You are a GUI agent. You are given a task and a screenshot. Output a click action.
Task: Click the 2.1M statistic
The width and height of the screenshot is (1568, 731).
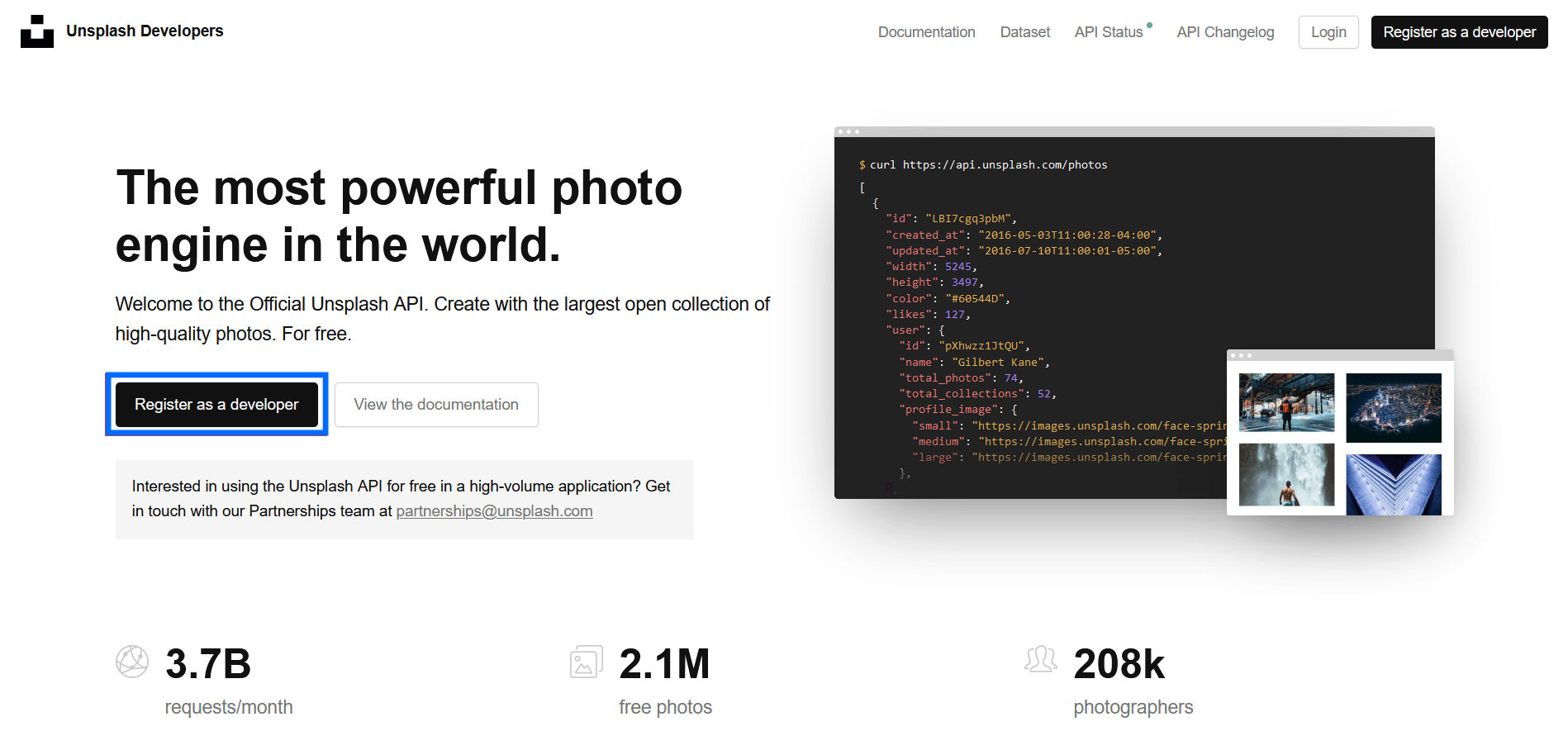pyautogui.click(x=664, y=664)
